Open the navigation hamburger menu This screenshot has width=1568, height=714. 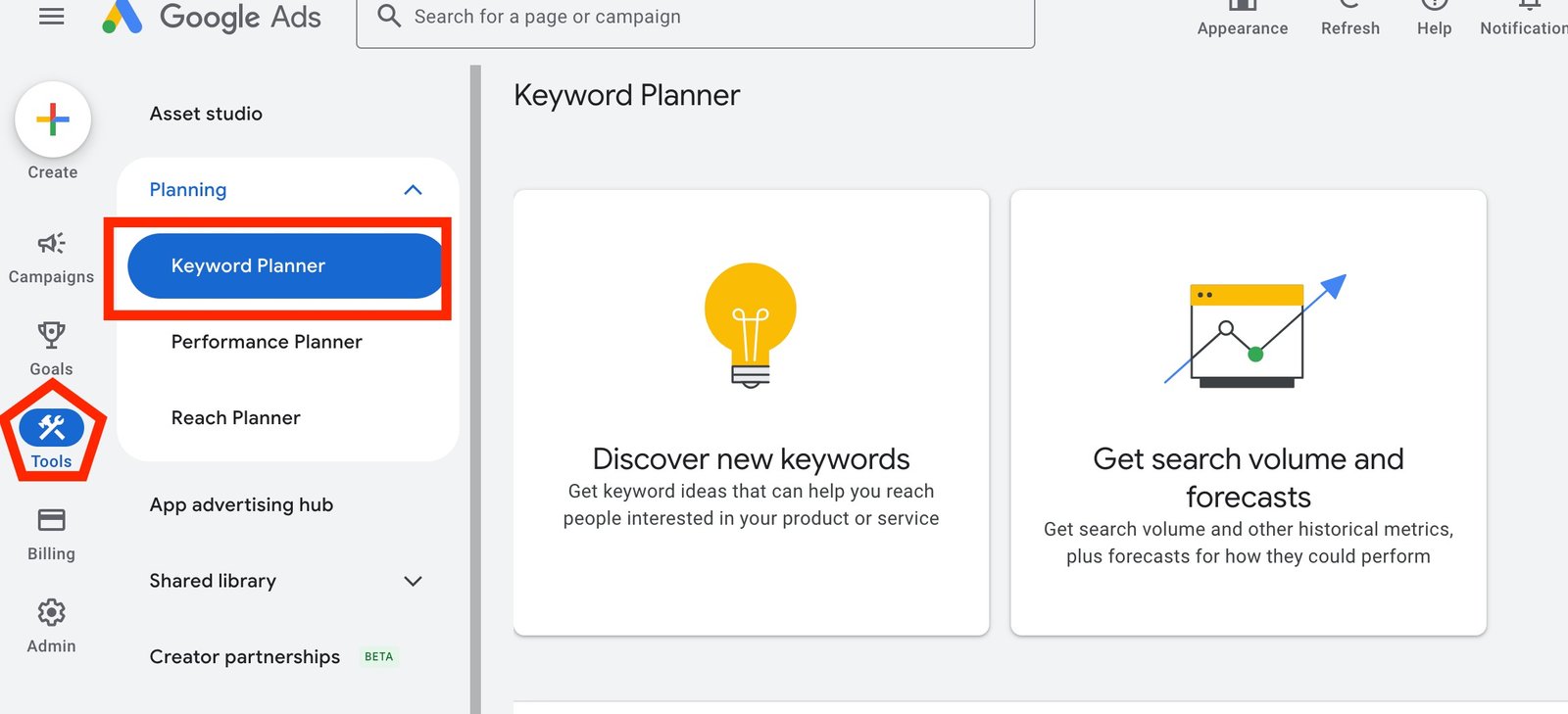tap(50, 16)
